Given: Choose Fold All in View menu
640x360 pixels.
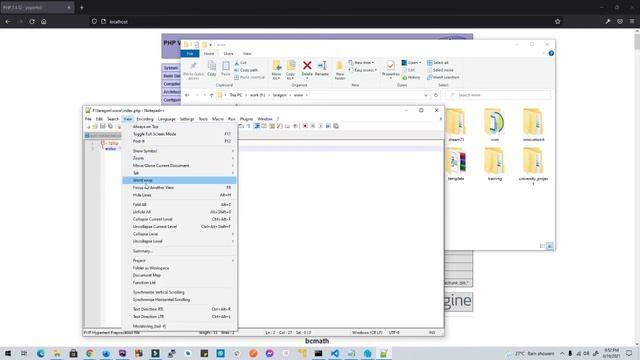Looking at the screenshot, I should click(x=179, y=204).
